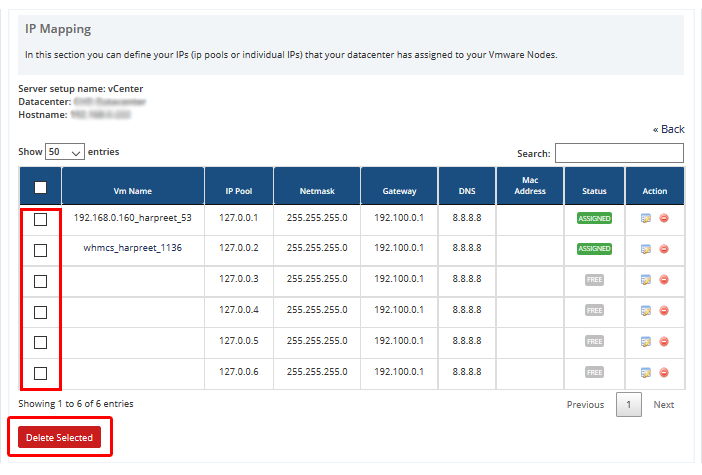Toggle the select-all checkbox in header
This screenshot has height=475, width=702.
[x=40, y=187]
